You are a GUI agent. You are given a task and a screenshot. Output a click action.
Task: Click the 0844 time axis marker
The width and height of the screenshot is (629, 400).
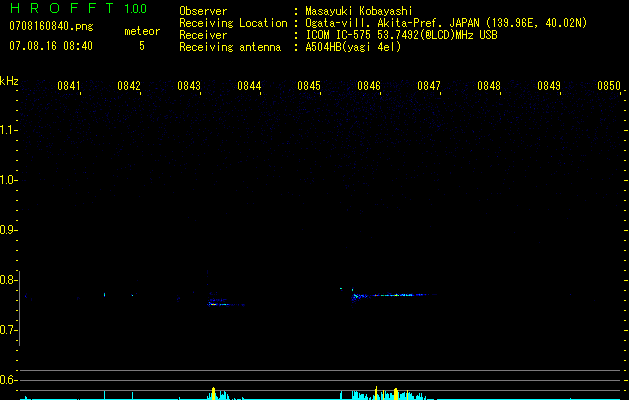click(249, 86)
